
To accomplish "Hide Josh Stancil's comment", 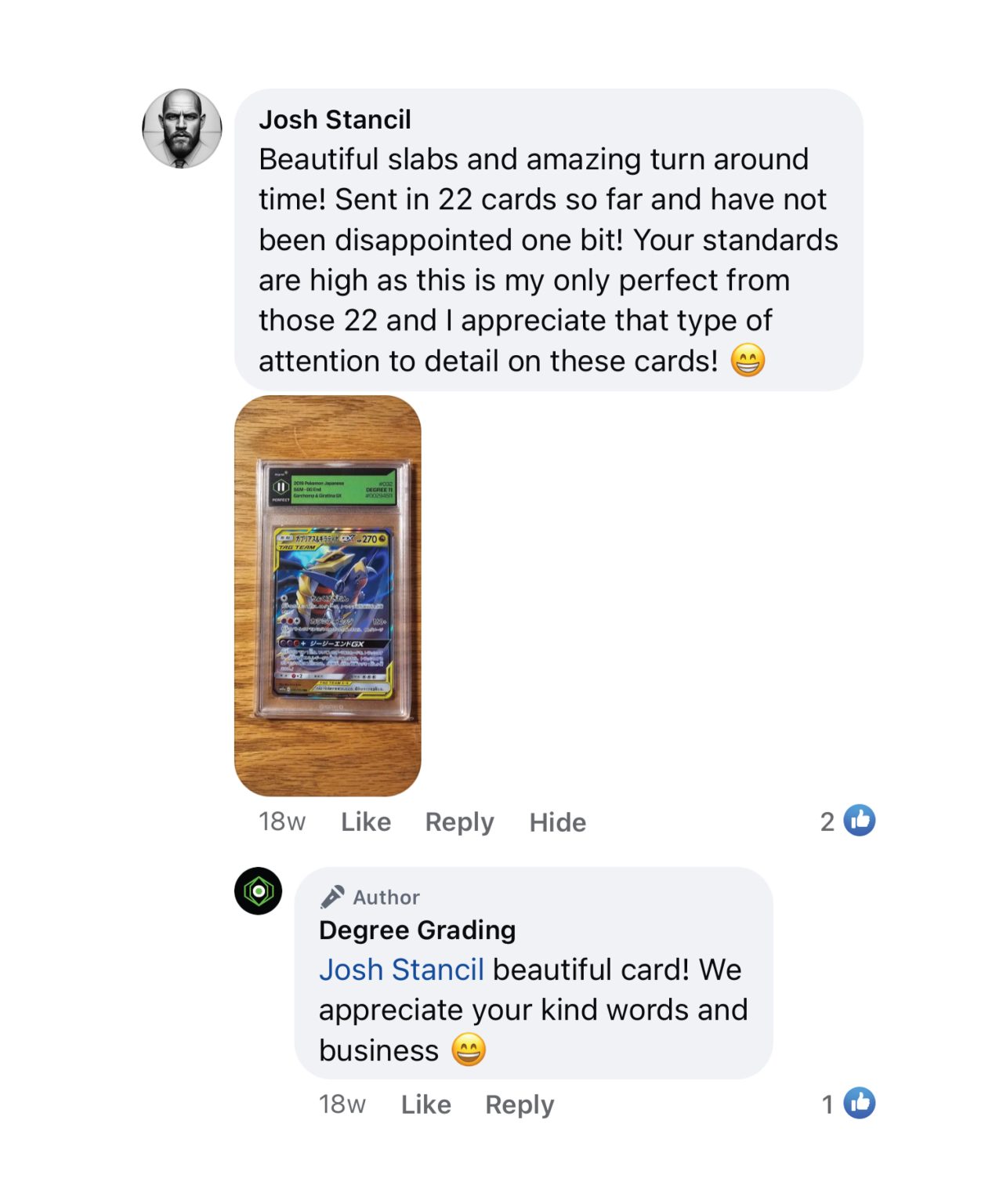I will (x=558, y=822).
